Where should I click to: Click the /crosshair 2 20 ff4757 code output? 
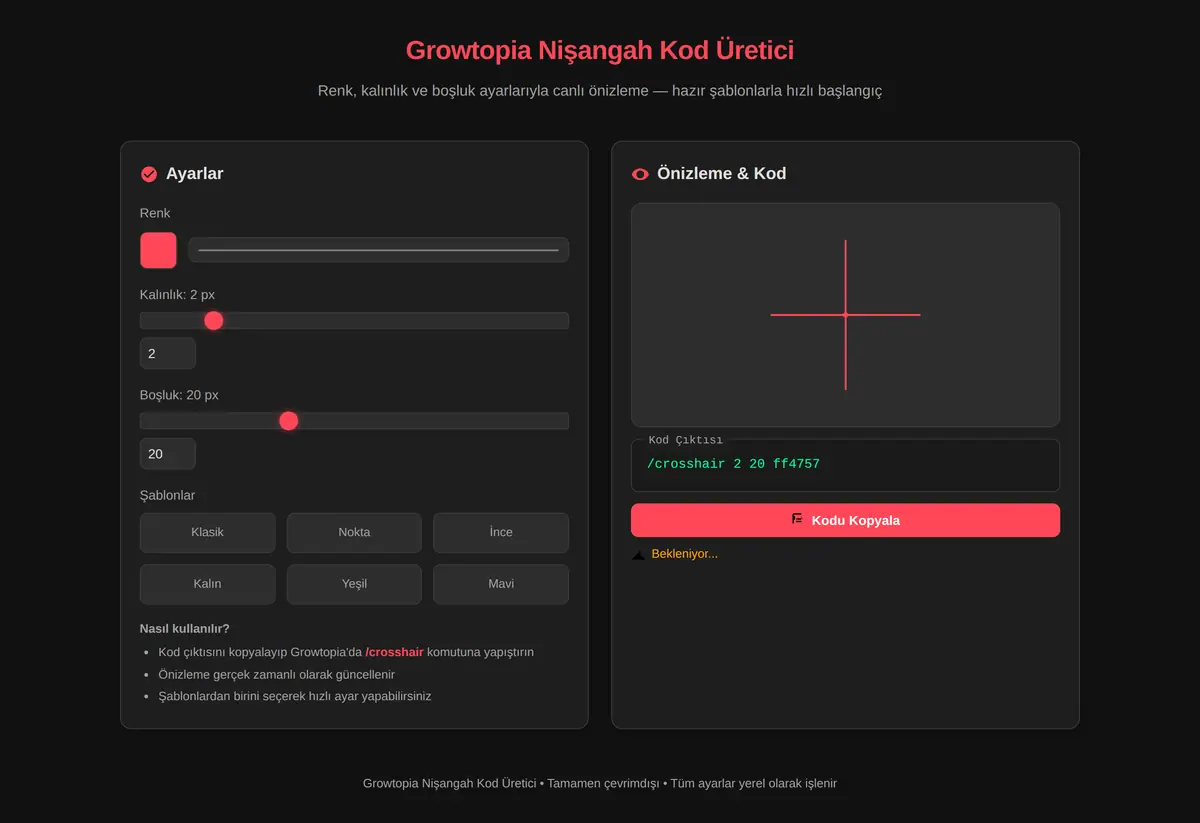tap(733, 464)
